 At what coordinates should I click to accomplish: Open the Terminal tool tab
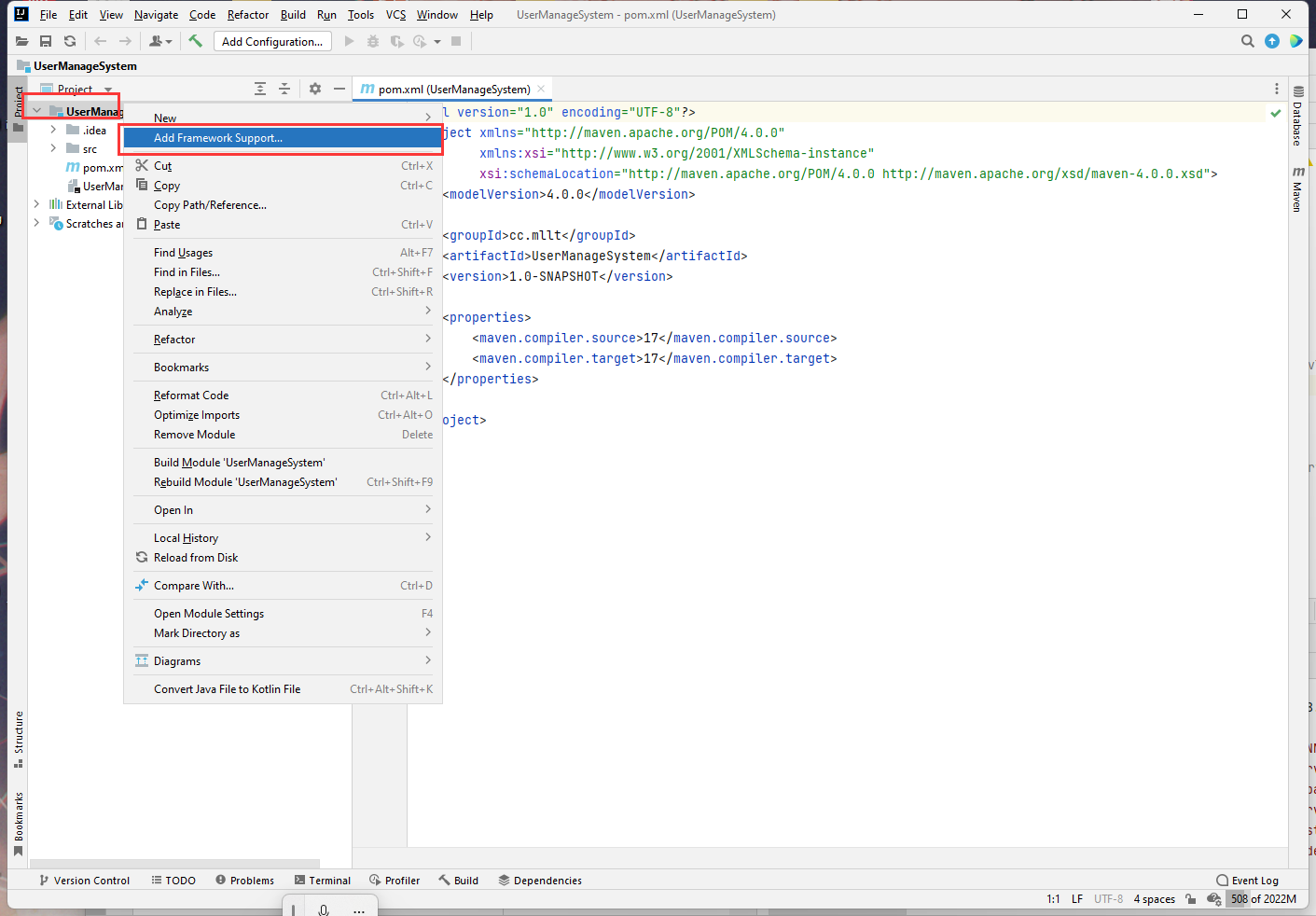[x=323, y=881]
